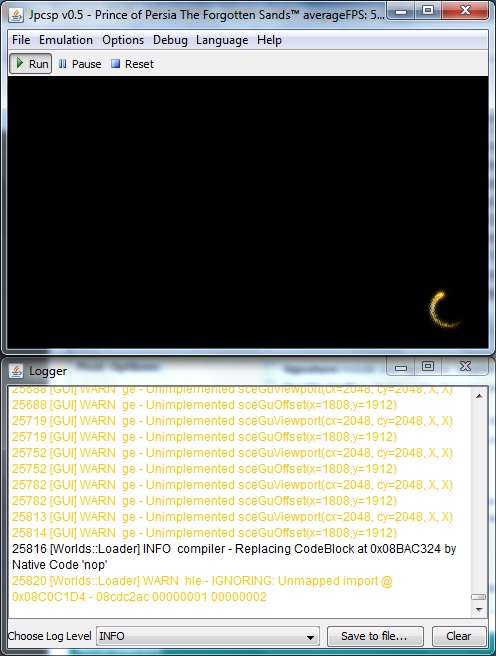Viewport: 496px width, 656px height.
Task: Open the Language menu
Action: [x=222, y=40]
